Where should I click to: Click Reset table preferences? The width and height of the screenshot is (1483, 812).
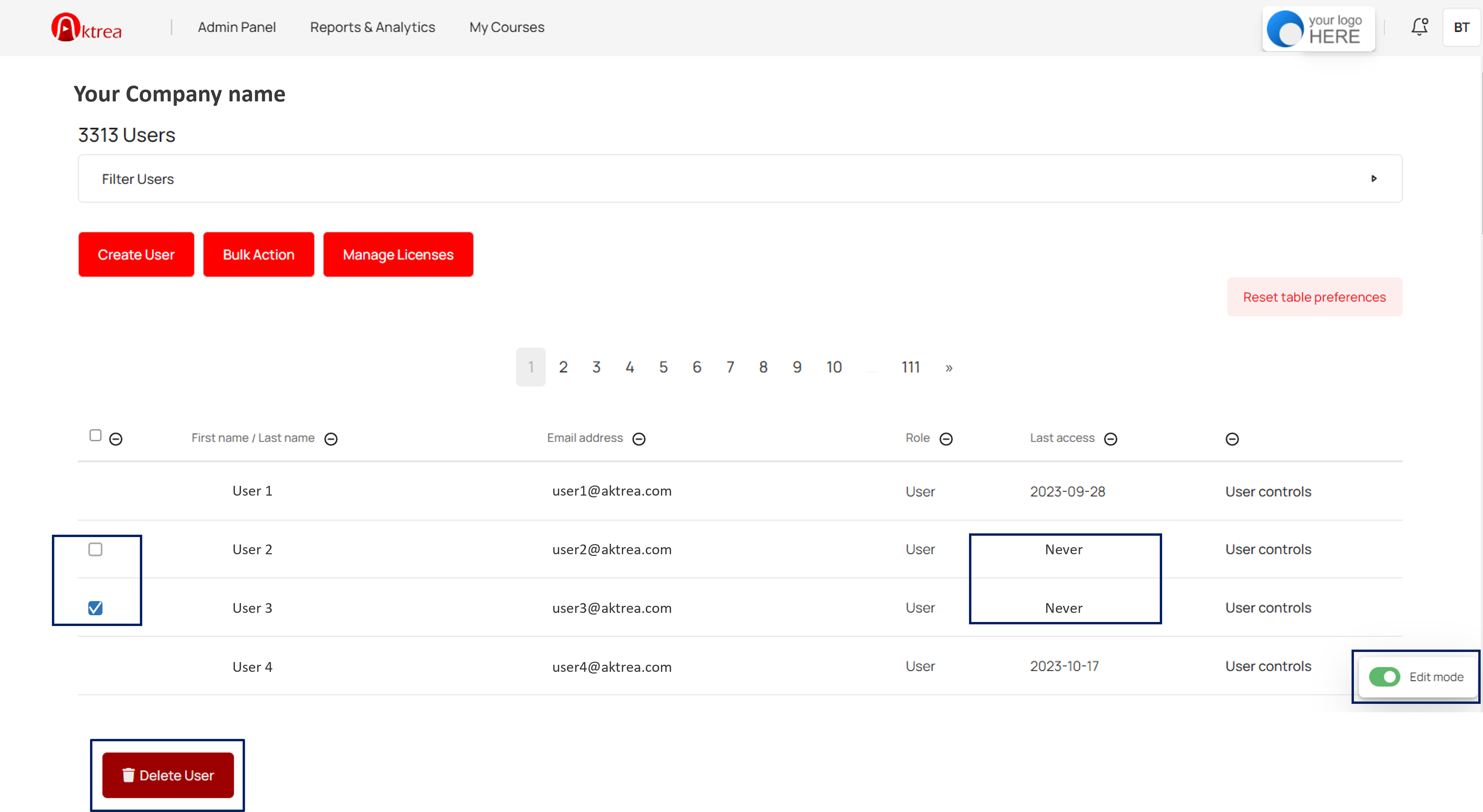(x=1314, y=297)
